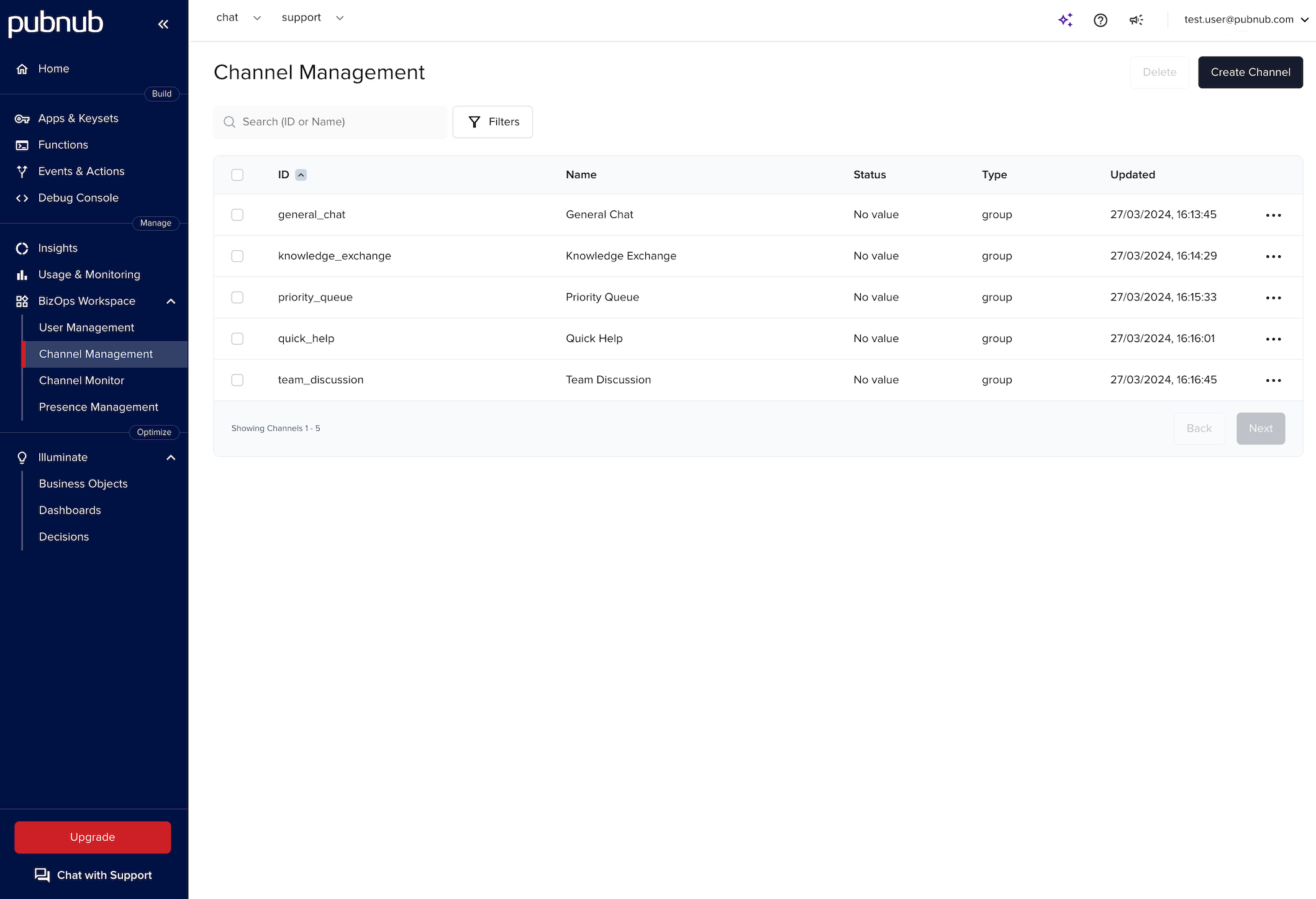Click the Status column header
1316x899 pixels.
(x=869, y=175)
